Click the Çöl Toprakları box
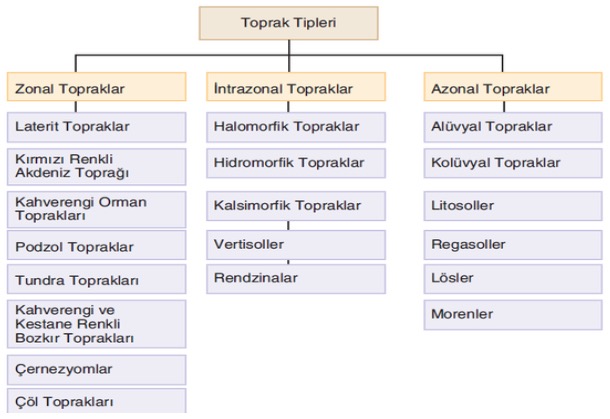 (x=96, y=402)
